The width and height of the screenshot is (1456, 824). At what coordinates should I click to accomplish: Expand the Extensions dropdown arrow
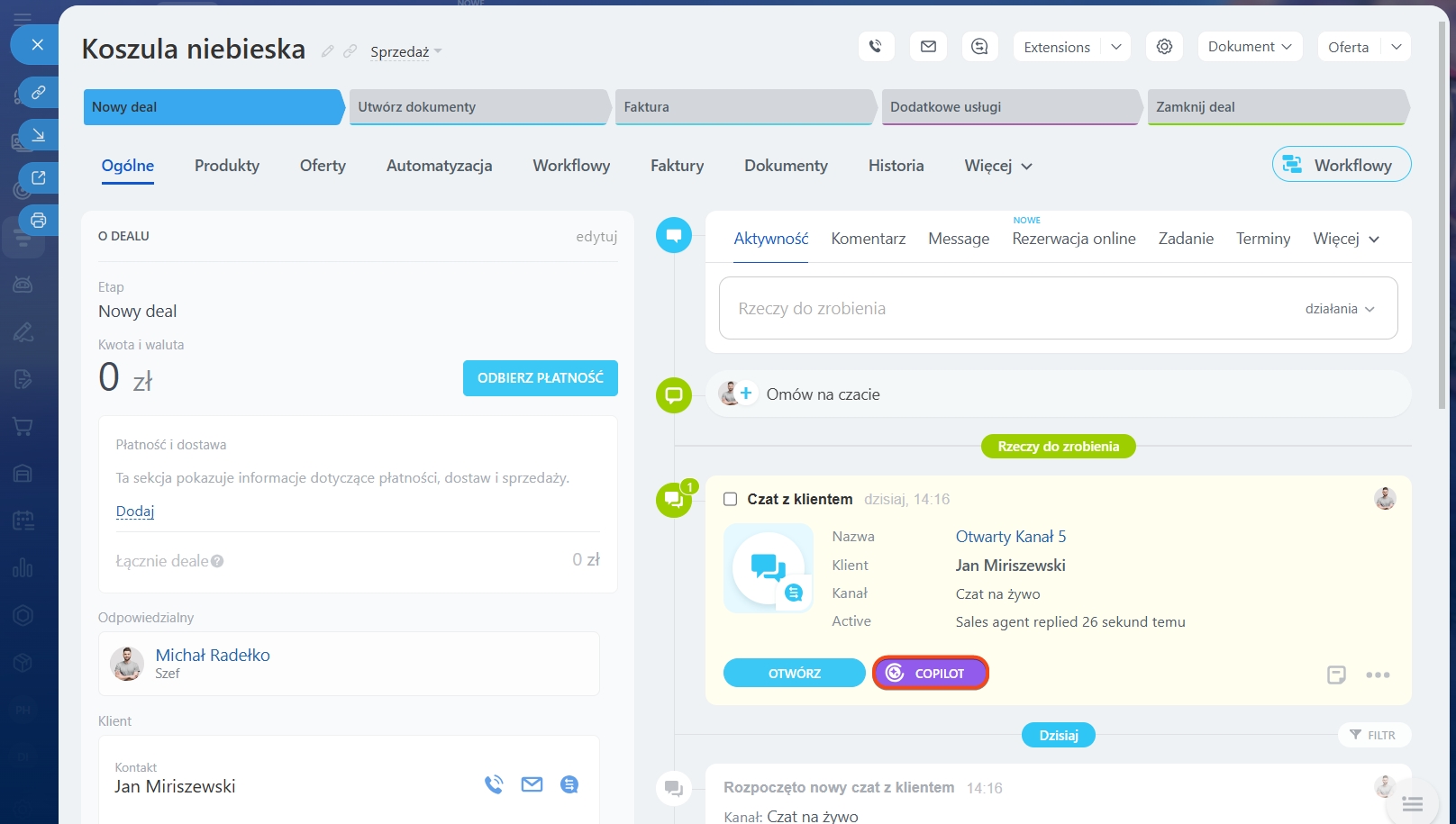pos(1115,47)
